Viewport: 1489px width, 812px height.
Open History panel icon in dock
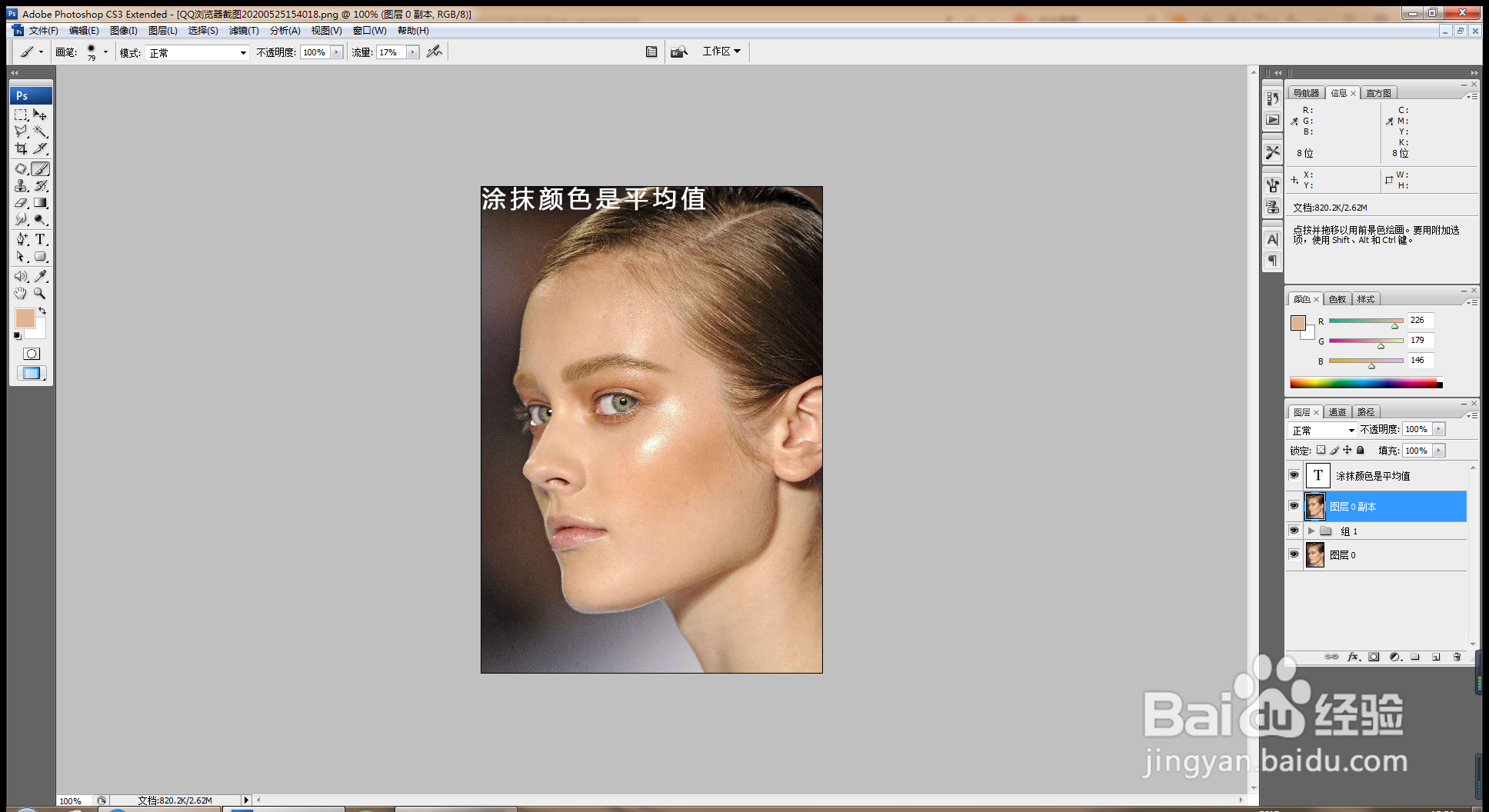point(1273,98)
